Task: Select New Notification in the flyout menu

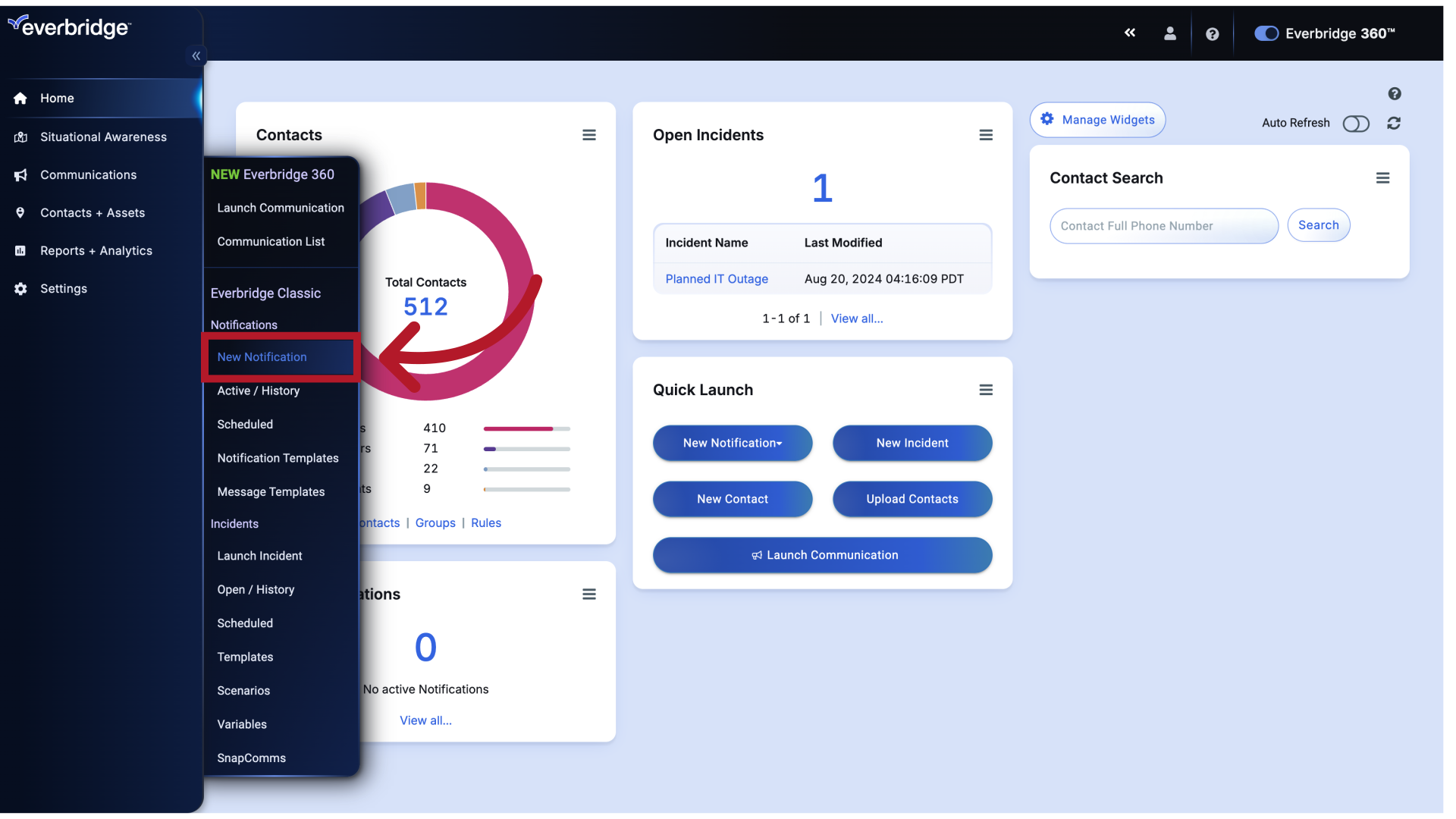Action: pos(262,357)
